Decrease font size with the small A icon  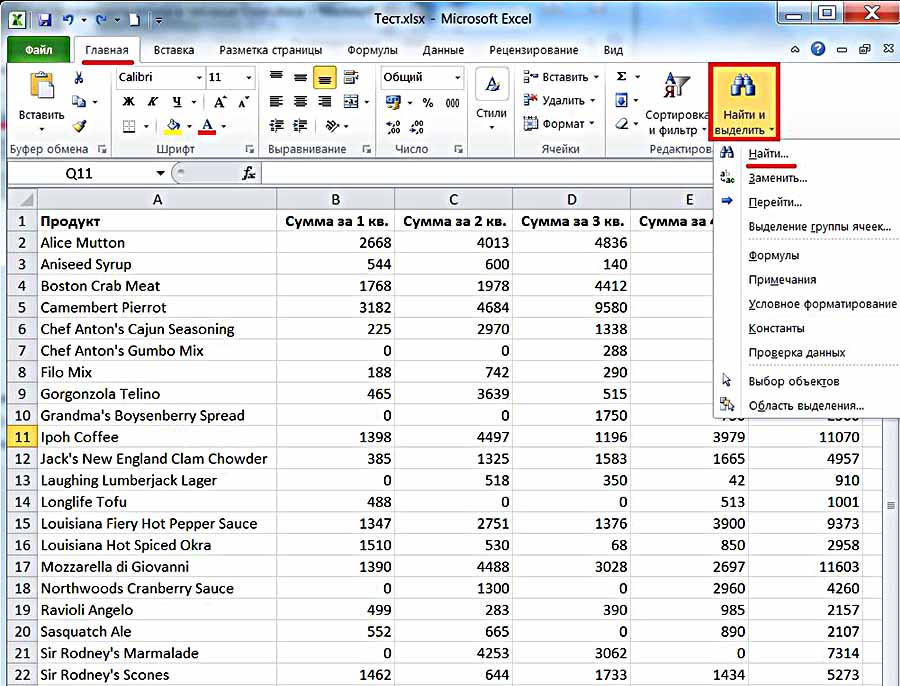pos(243,102)
